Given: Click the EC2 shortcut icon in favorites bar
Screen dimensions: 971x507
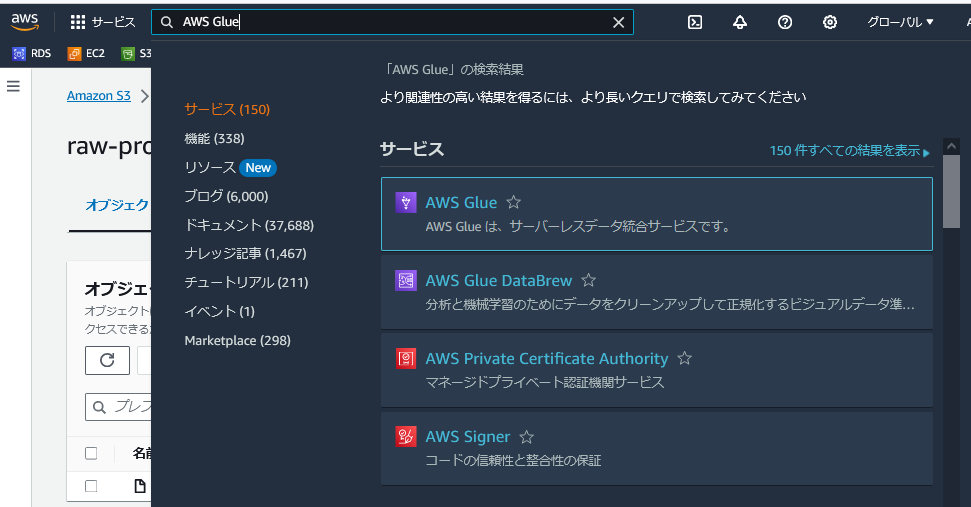Looking at the screenshot, I should coord(88,54).
